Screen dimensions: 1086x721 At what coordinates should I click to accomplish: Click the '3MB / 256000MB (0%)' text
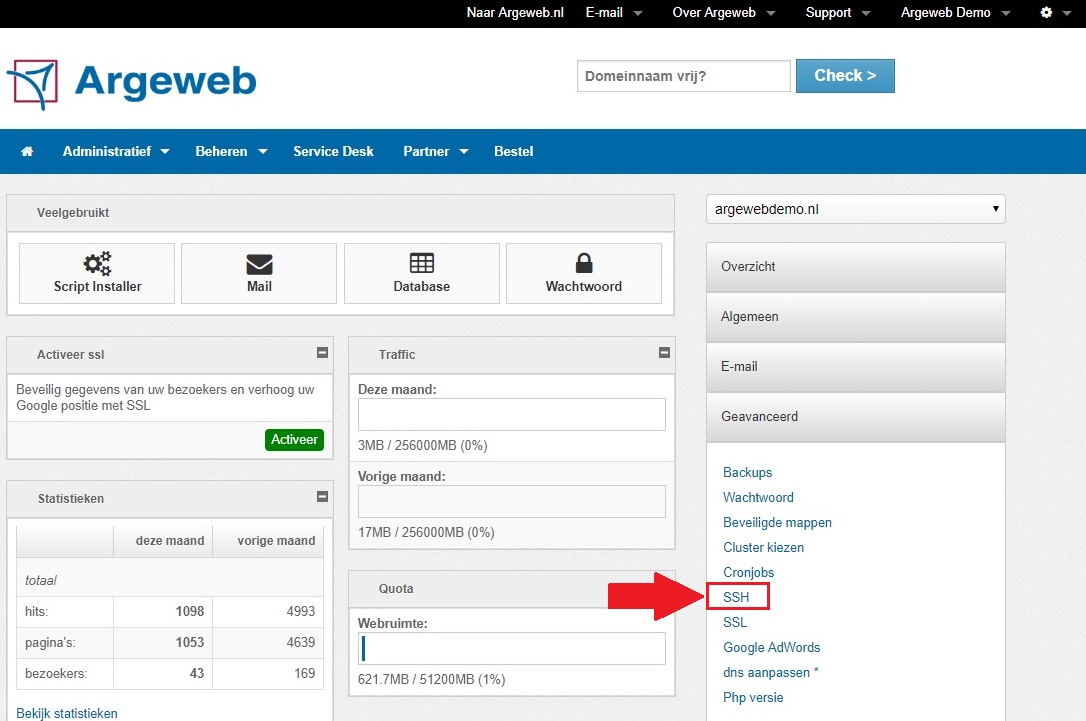pyautogui.click(x=422, y=445)
